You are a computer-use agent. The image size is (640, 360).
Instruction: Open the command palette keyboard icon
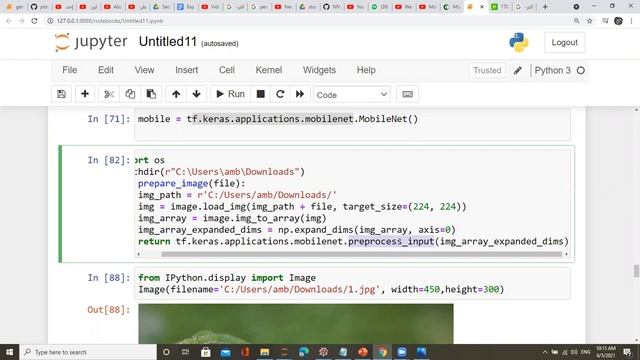click(x=407, y=94)
